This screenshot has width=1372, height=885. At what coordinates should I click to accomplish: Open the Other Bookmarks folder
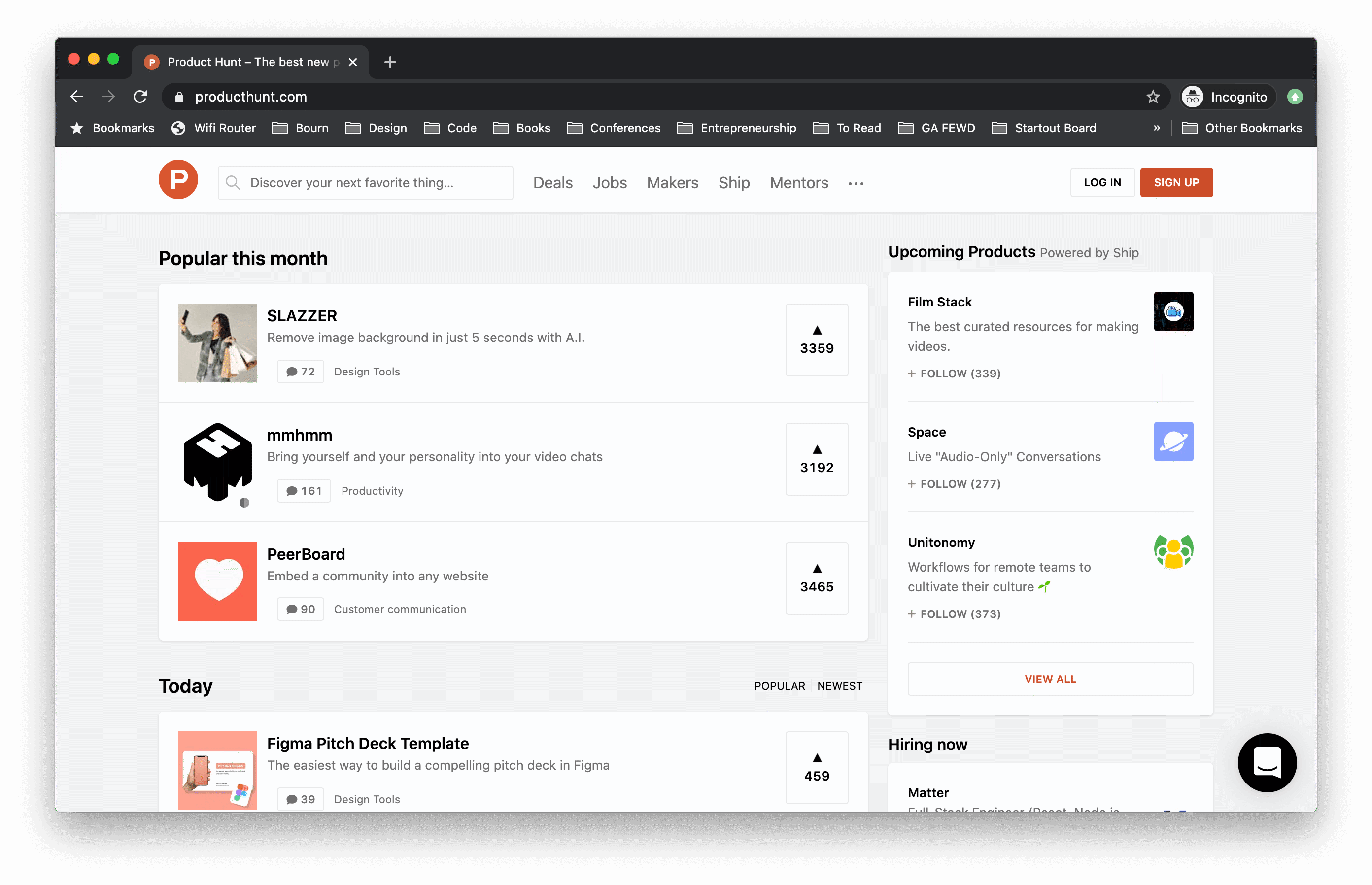[1241, 128]
